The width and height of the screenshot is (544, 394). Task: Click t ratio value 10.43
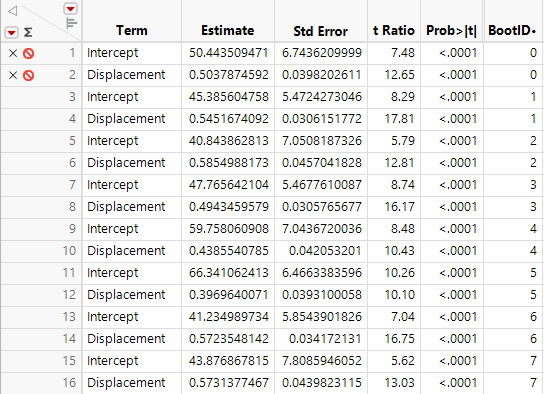(400, 251)
